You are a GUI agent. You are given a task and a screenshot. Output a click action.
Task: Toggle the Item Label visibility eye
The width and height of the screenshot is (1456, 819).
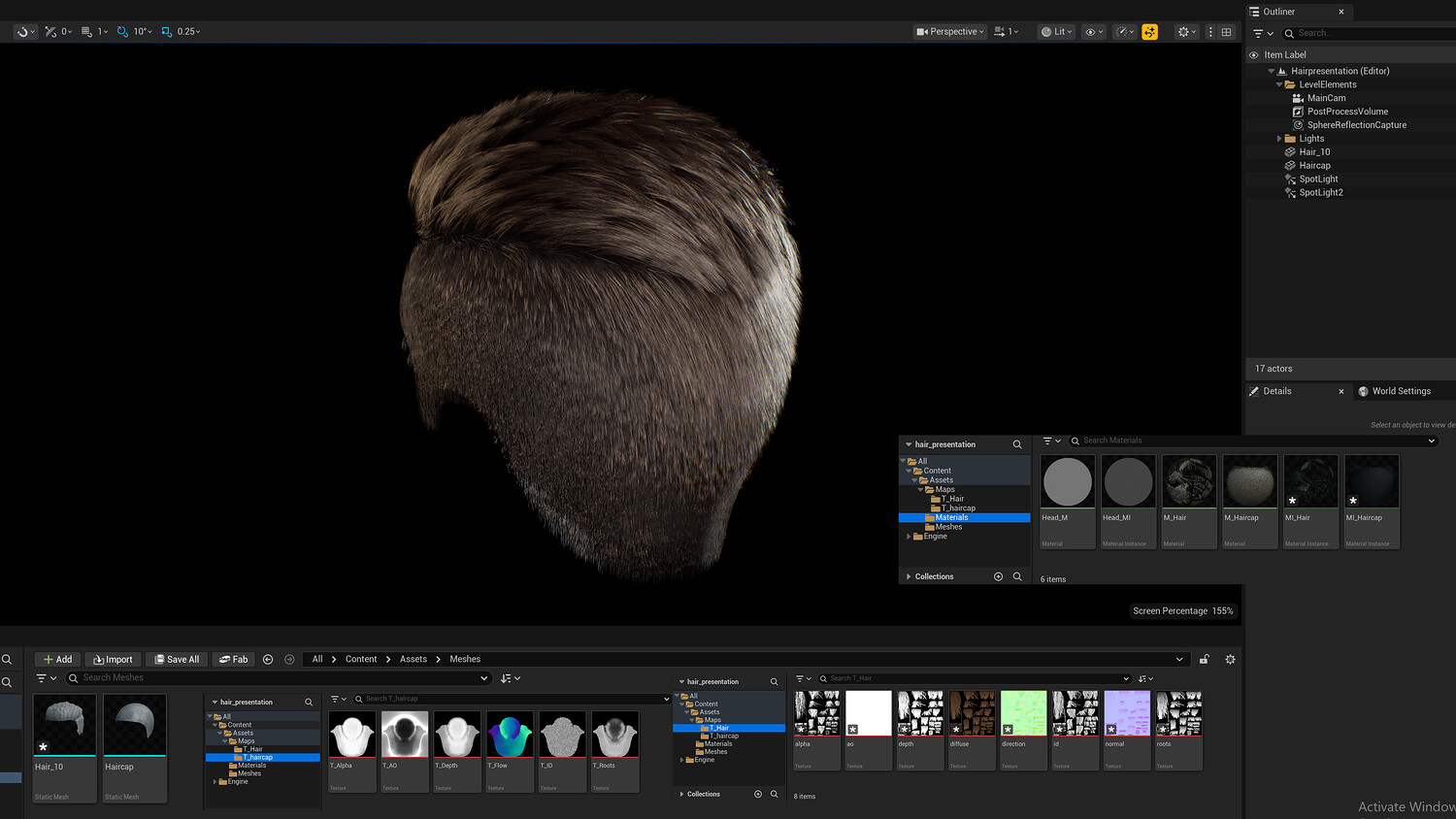pyautogui.click(x=1254, y=55)
